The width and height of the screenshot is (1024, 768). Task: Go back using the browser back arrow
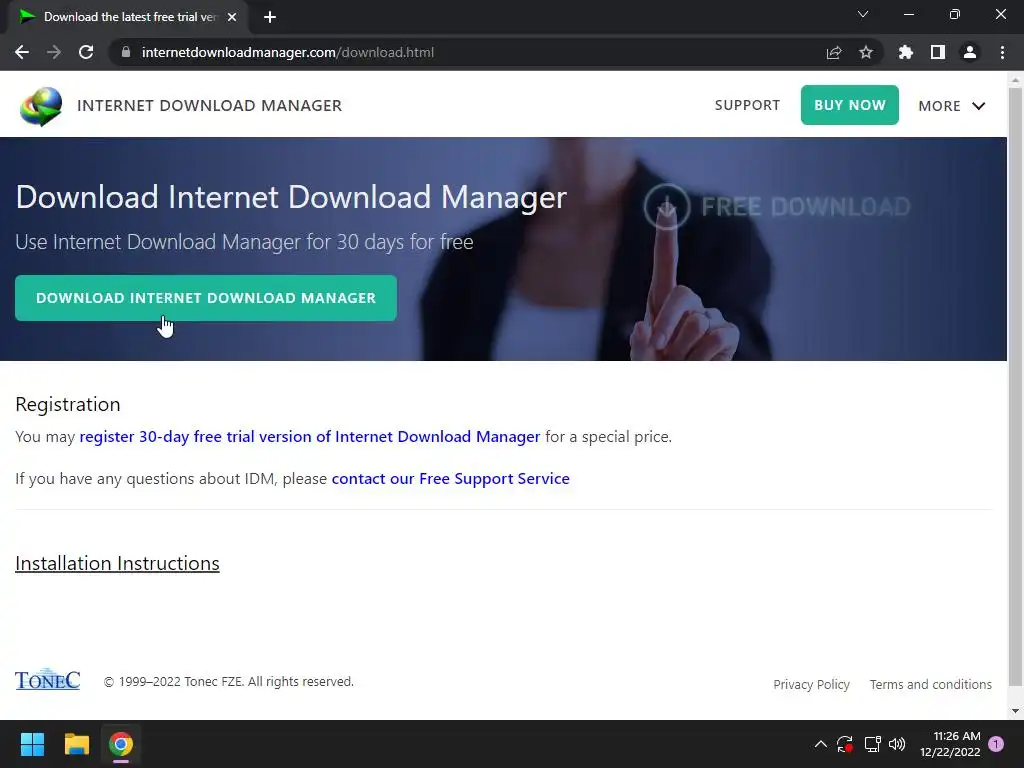pyautogui.click(x=22, y=52)
